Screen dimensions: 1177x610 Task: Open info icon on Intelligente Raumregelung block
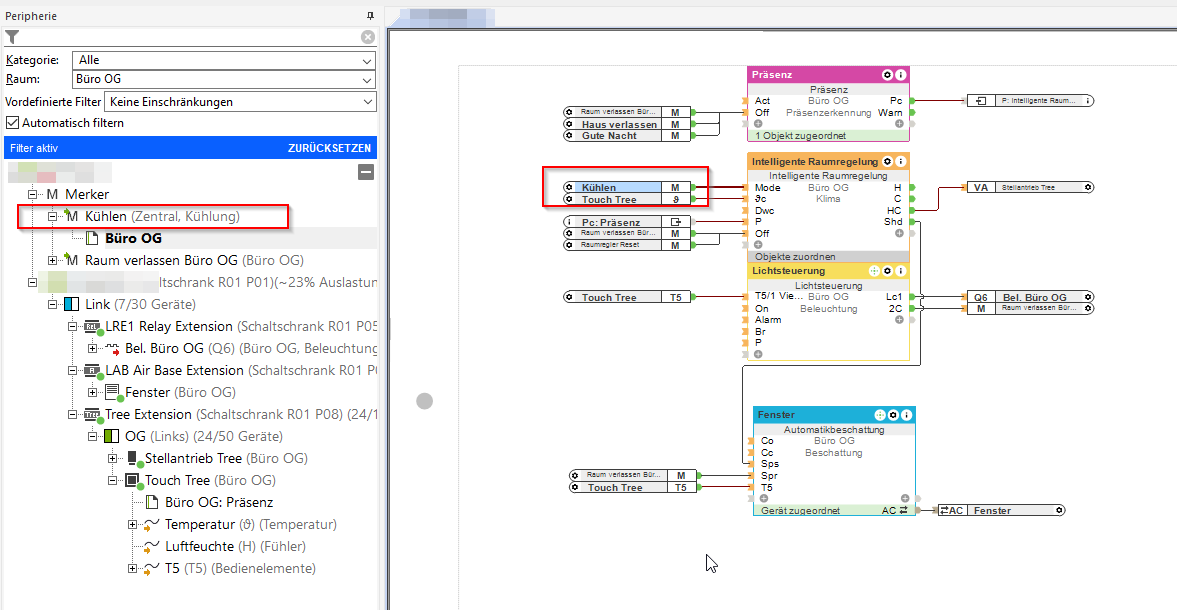(x=901, y=161)
